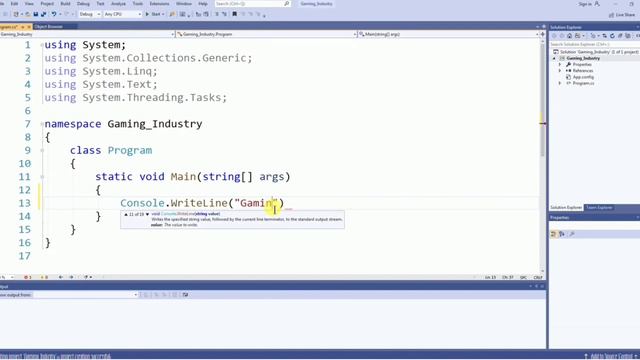
Task: Open the Project menu
Action: coord(47,4)
